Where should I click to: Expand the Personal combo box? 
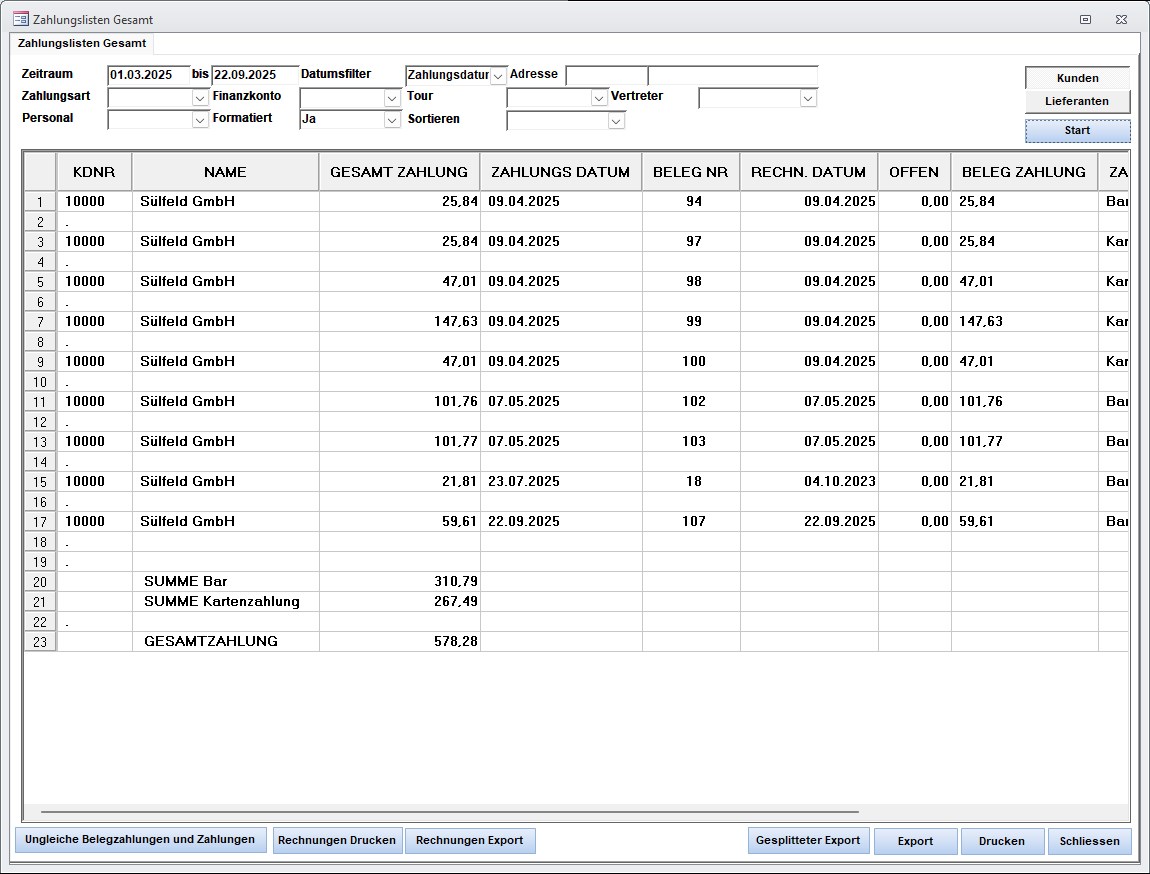199,120
